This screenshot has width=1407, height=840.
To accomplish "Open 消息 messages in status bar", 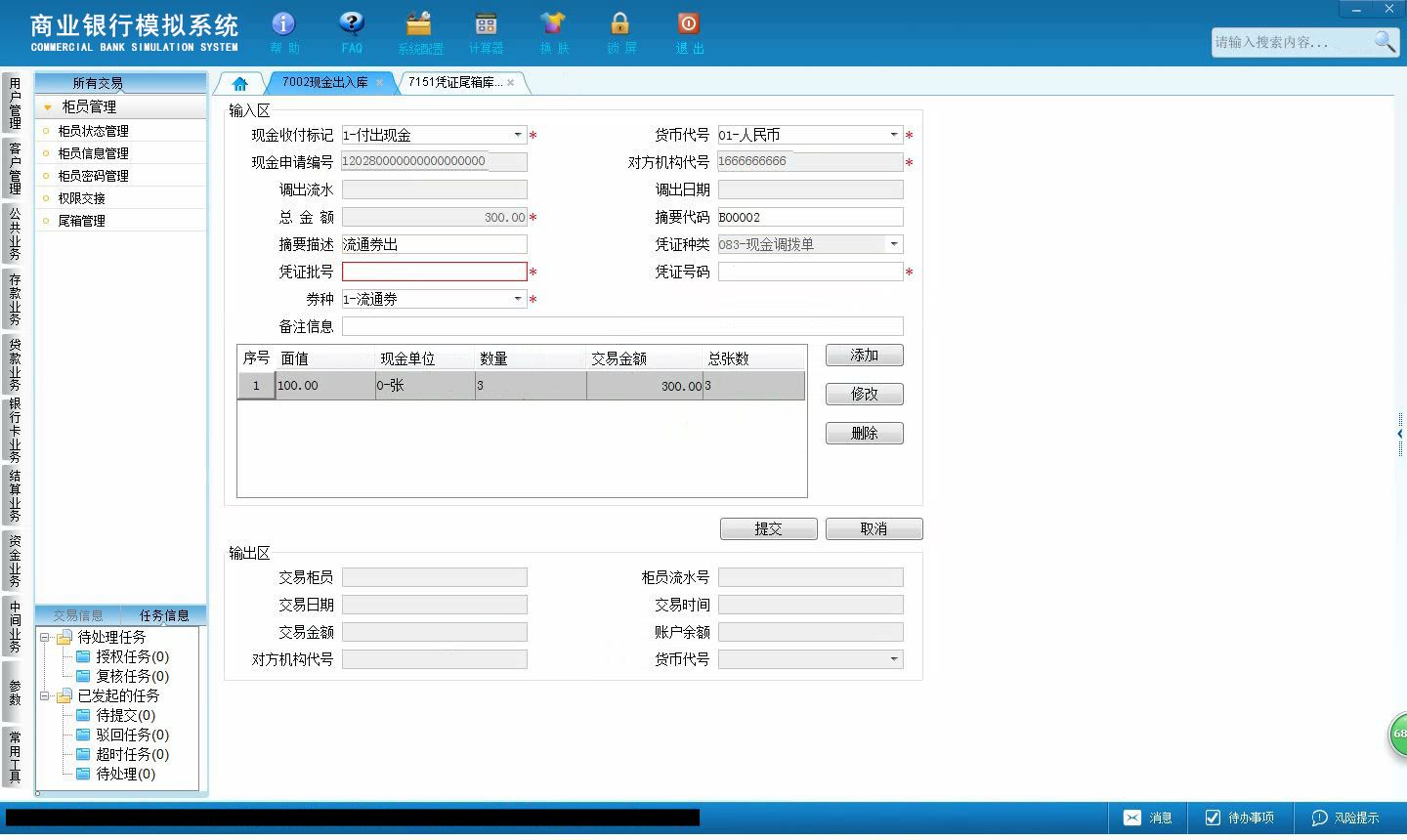I will tap(1148, 818).
